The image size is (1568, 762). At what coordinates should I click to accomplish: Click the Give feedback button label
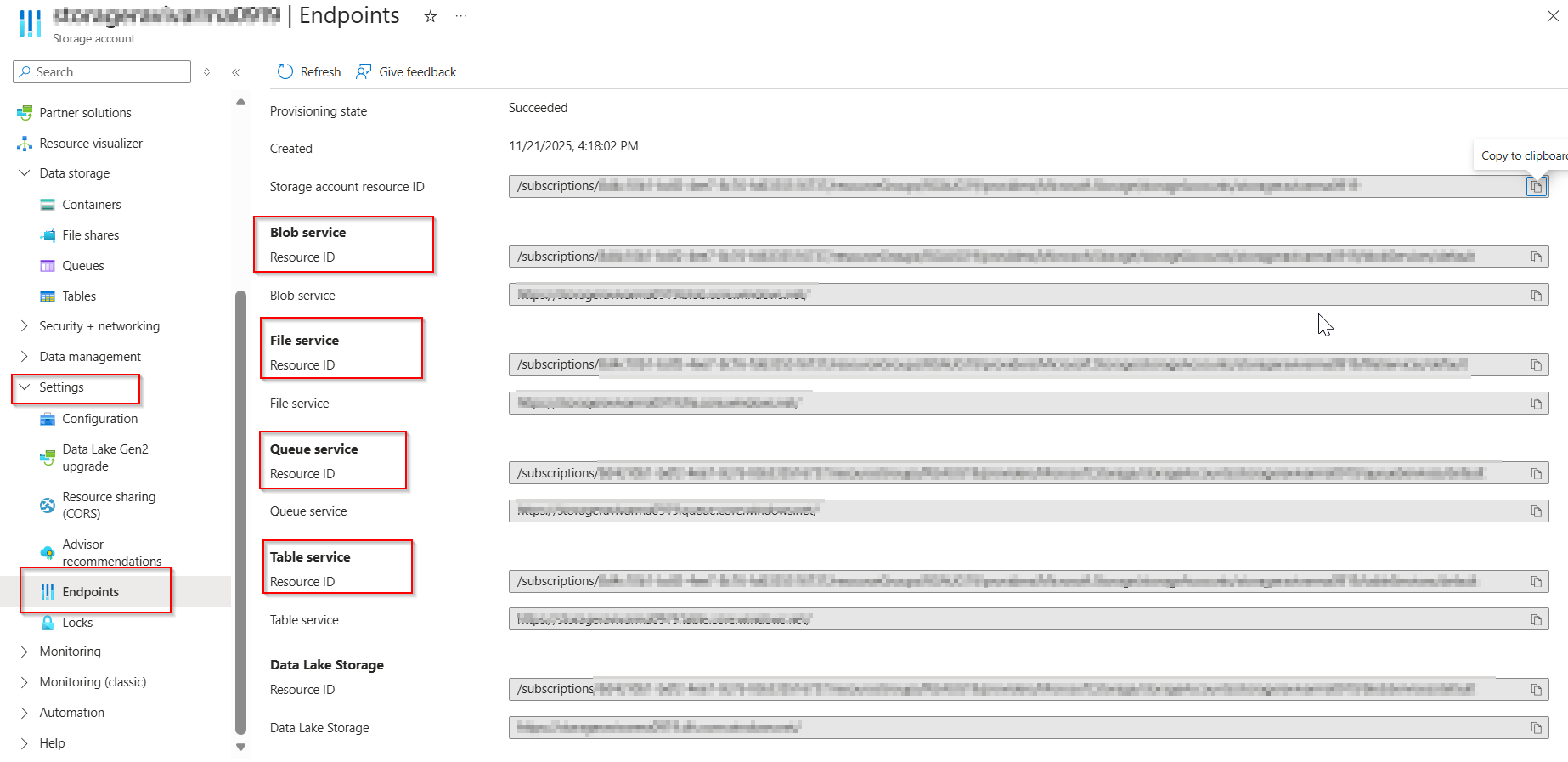click(418, 72)
